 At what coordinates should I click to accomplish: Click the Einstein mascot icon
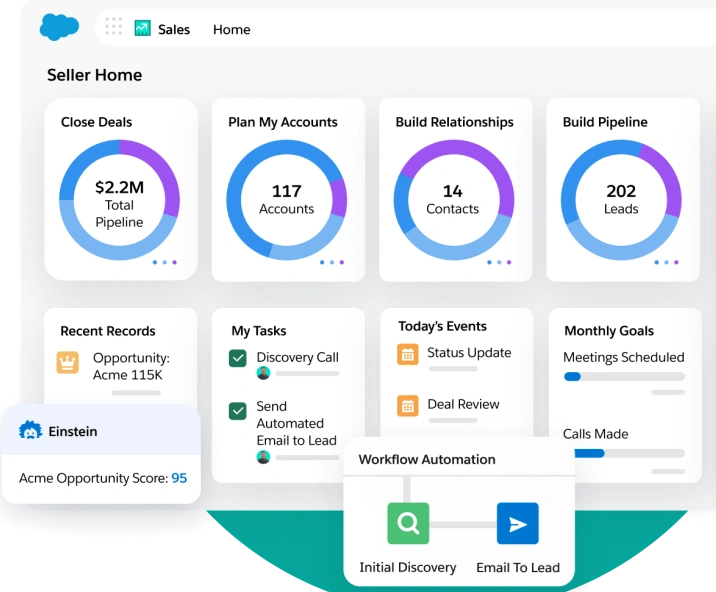click(x=31, y=431)
